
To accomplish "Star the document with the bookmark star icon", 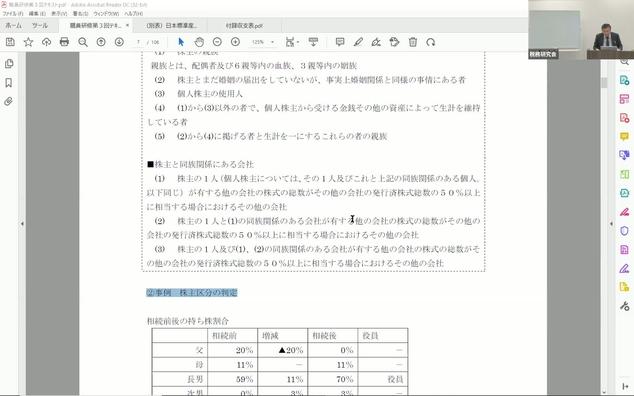I will pos(28,42).
